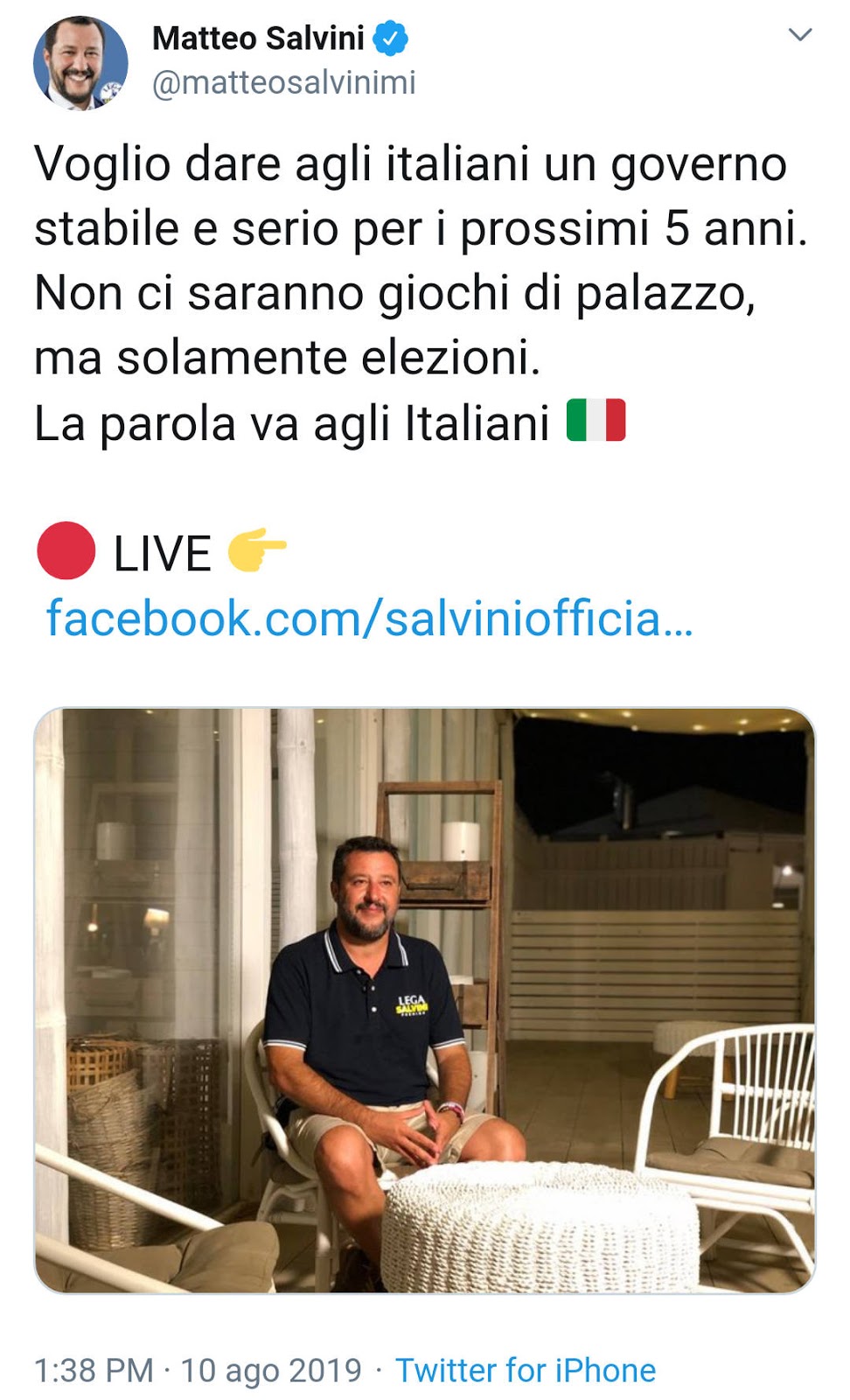The image size is (850, 1400).
Task: Click the "ma solamente elezioni." line
Action: coord(288,359)
